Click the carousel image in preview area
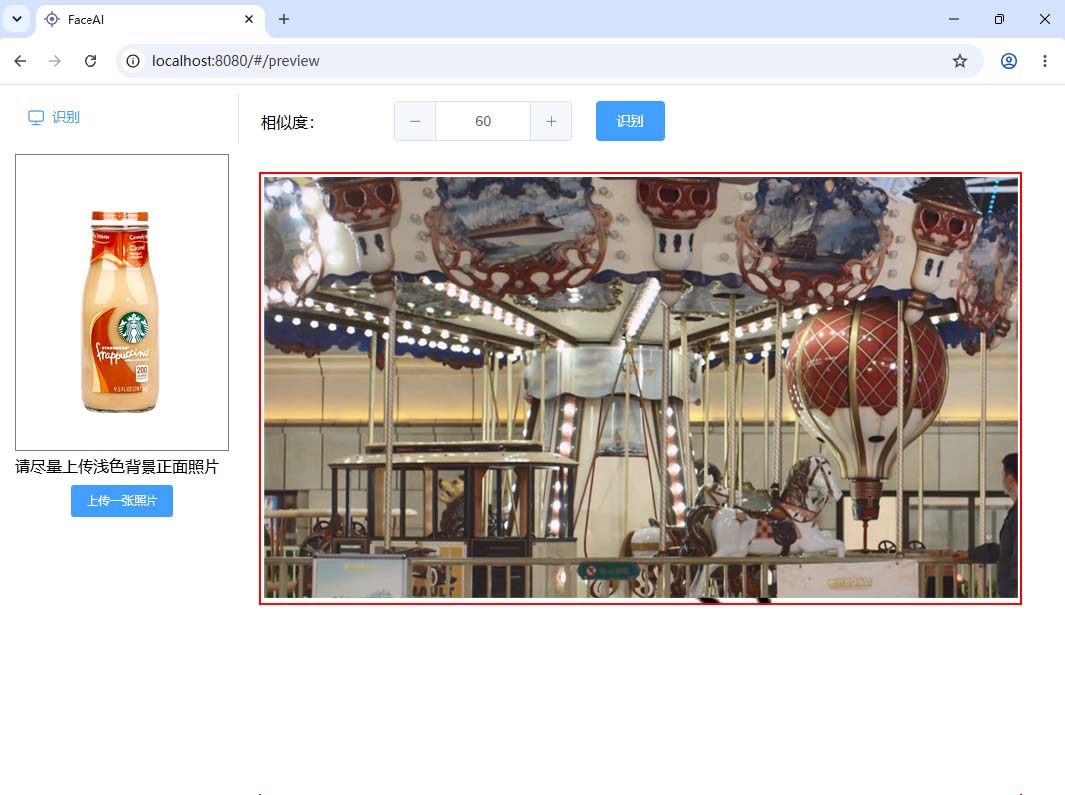 pos(640,388)
